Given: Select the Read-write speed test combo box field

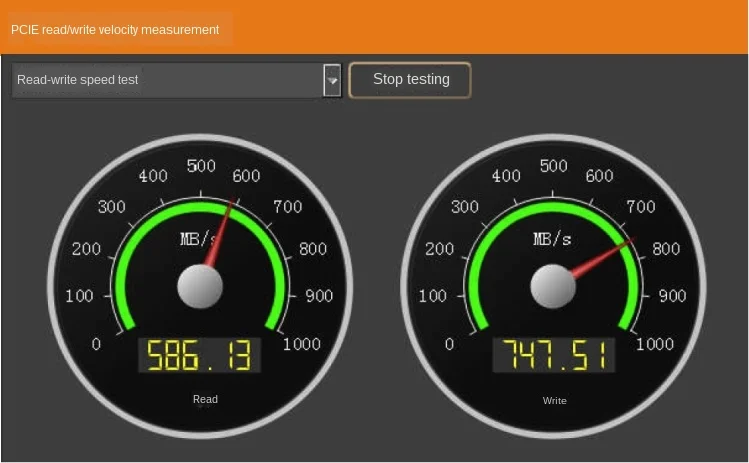Looking at the screenshot, I should [176, 80].
